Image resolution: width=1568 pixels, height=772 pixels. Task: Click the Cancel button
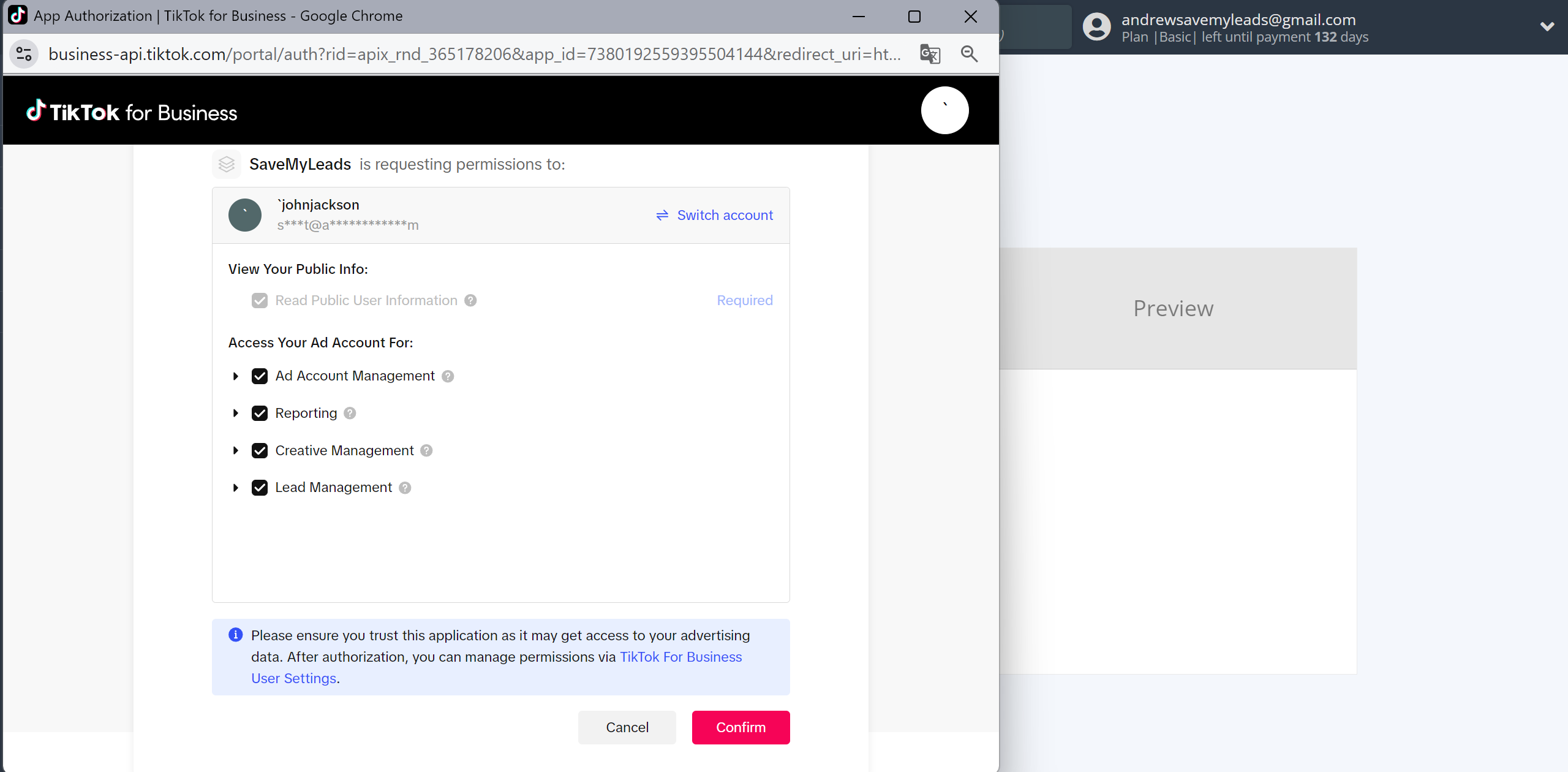tap(627, 727)
